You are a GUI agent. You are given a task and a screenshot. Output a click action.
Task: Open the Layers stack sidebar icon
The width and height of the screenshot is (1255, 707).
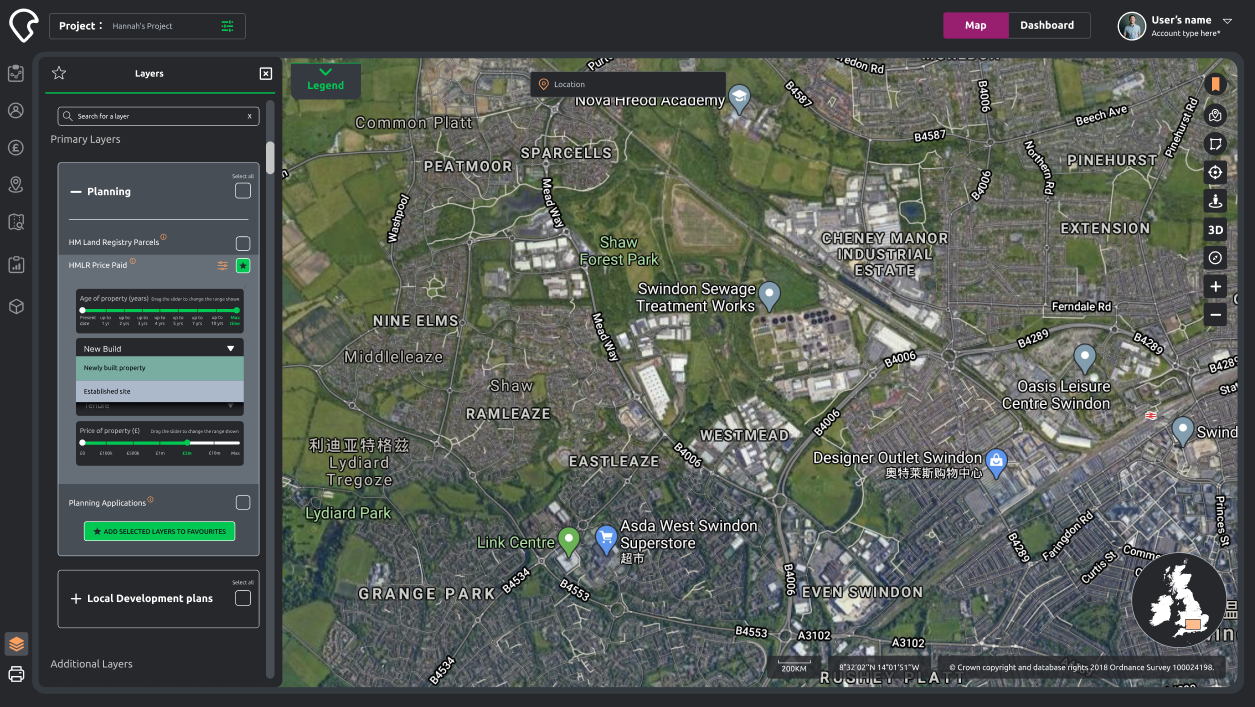tap(16, 644)
